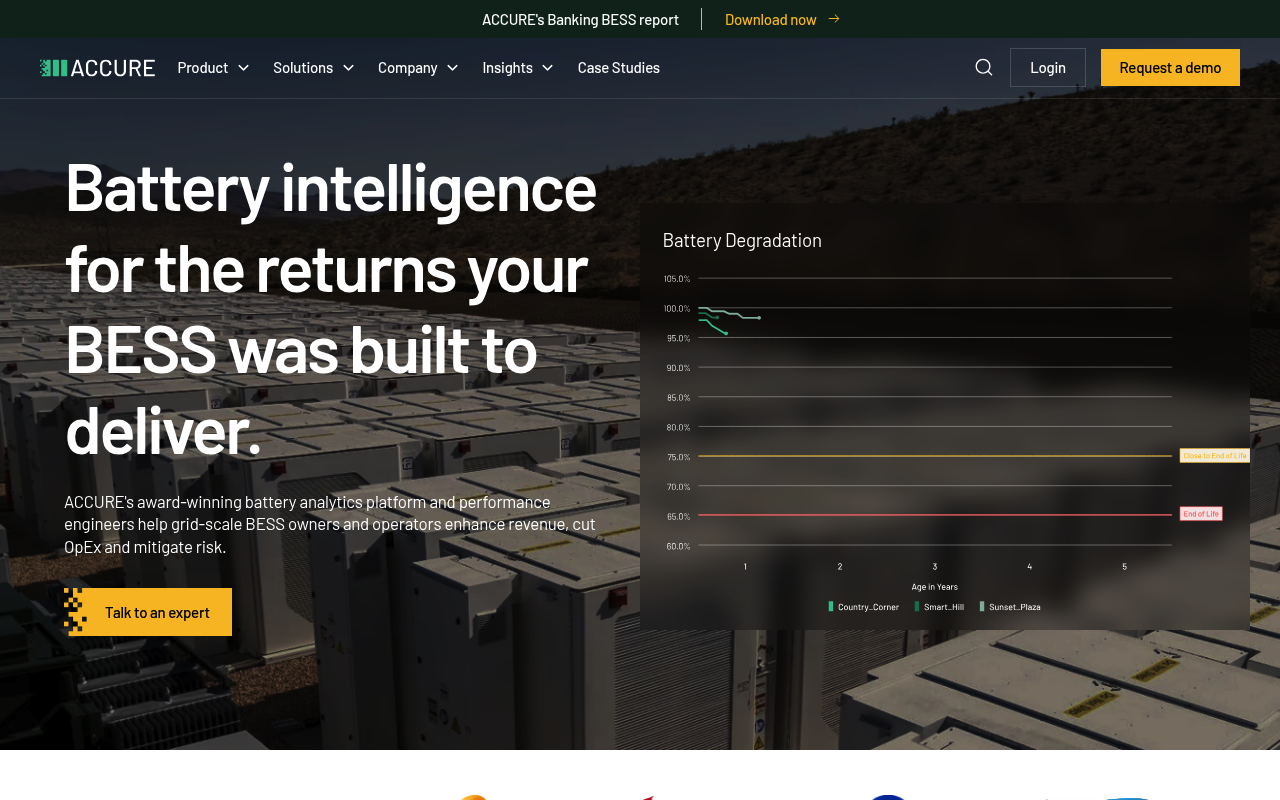Click the Battery Degradation chart title
Image resolution: width=1280 pixels, height=800 pixels.
point(742,240)
